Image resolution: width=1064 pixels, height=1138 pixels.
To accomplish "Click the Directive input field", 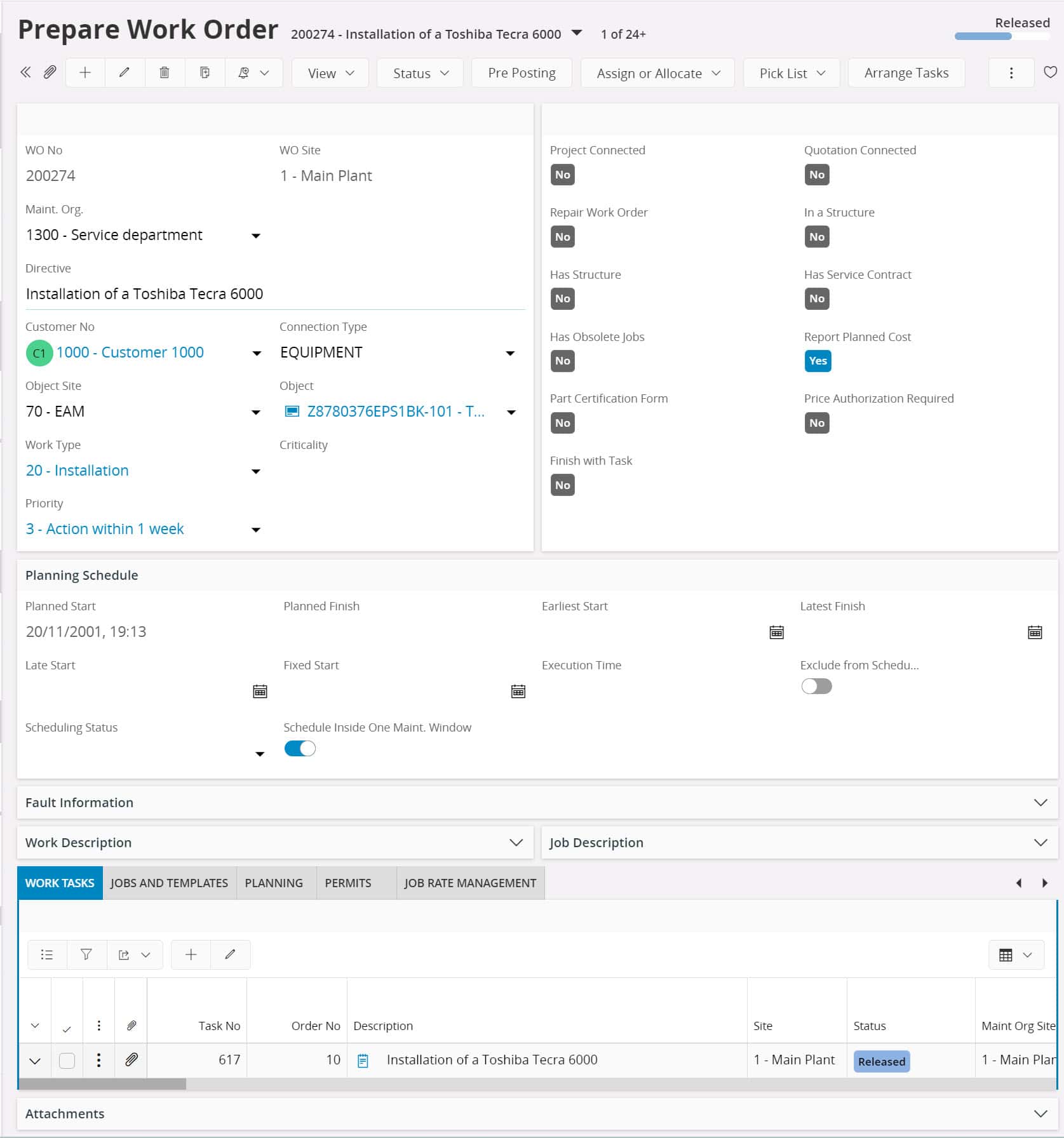I will (274, 294).
